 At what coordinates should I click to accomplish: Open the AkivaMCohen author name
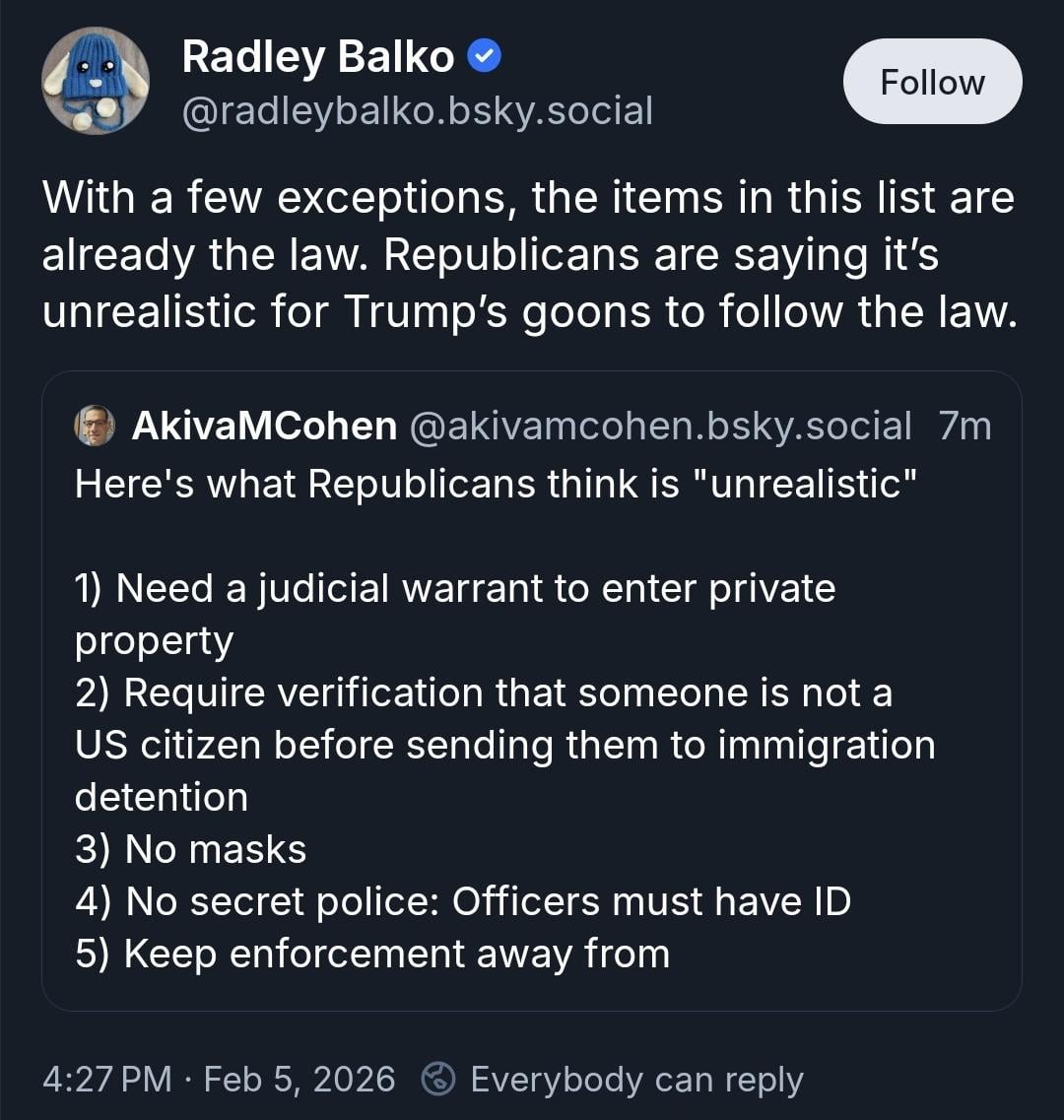(x=264, y=426)
